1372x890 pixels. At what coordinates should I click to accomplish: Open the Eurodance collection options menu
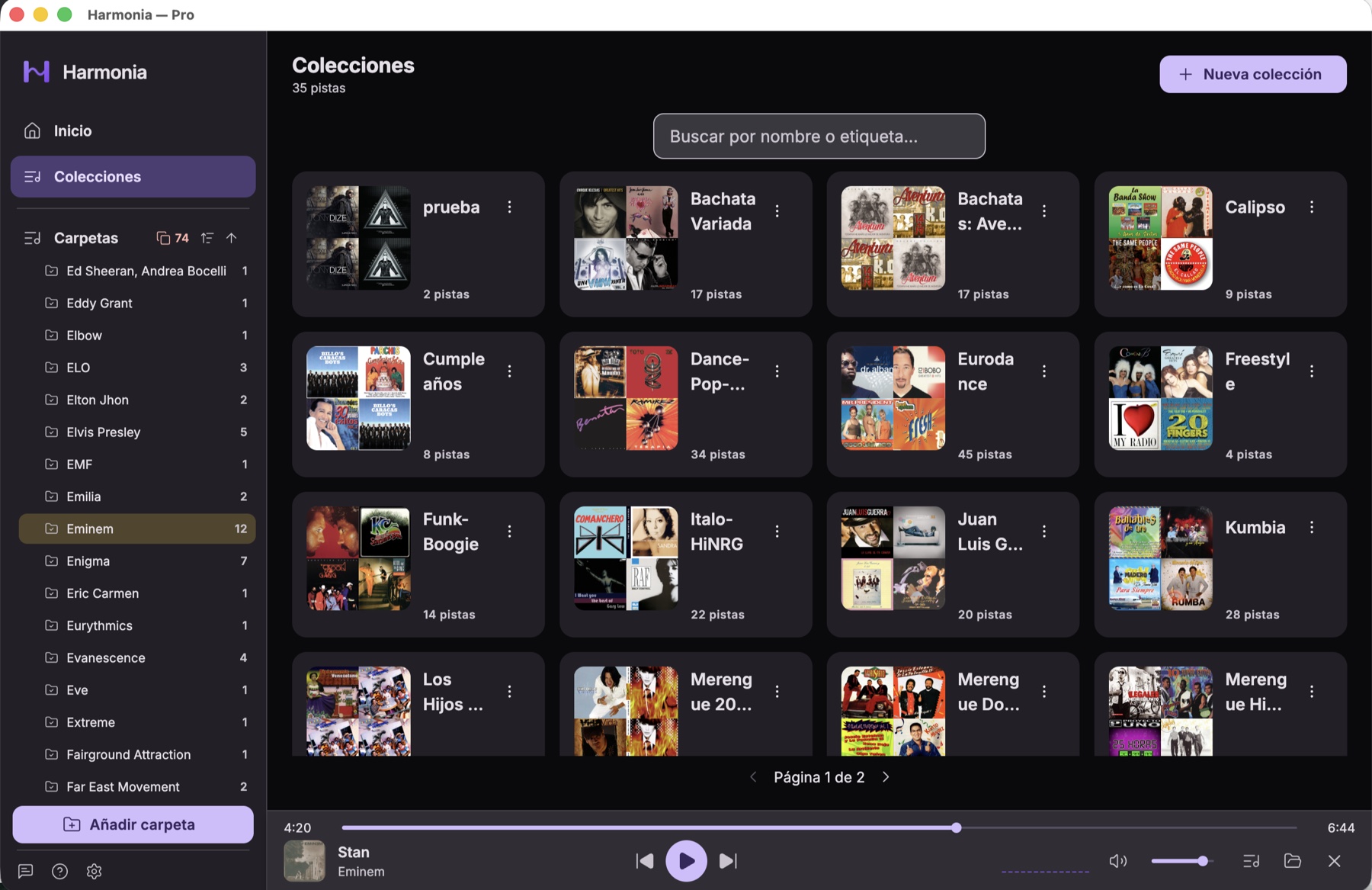click(x=1044, y=371)
